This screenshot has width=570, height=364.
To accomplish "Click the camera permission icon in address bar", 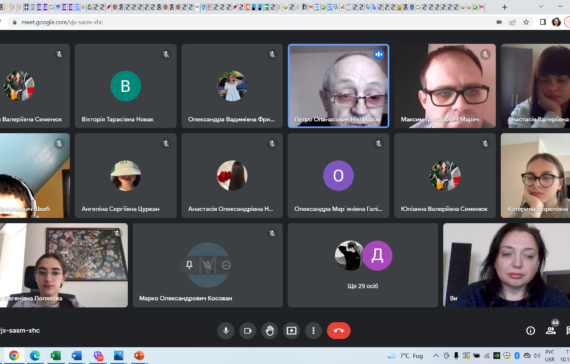I will pyautogui.click(x=499, y=22).
